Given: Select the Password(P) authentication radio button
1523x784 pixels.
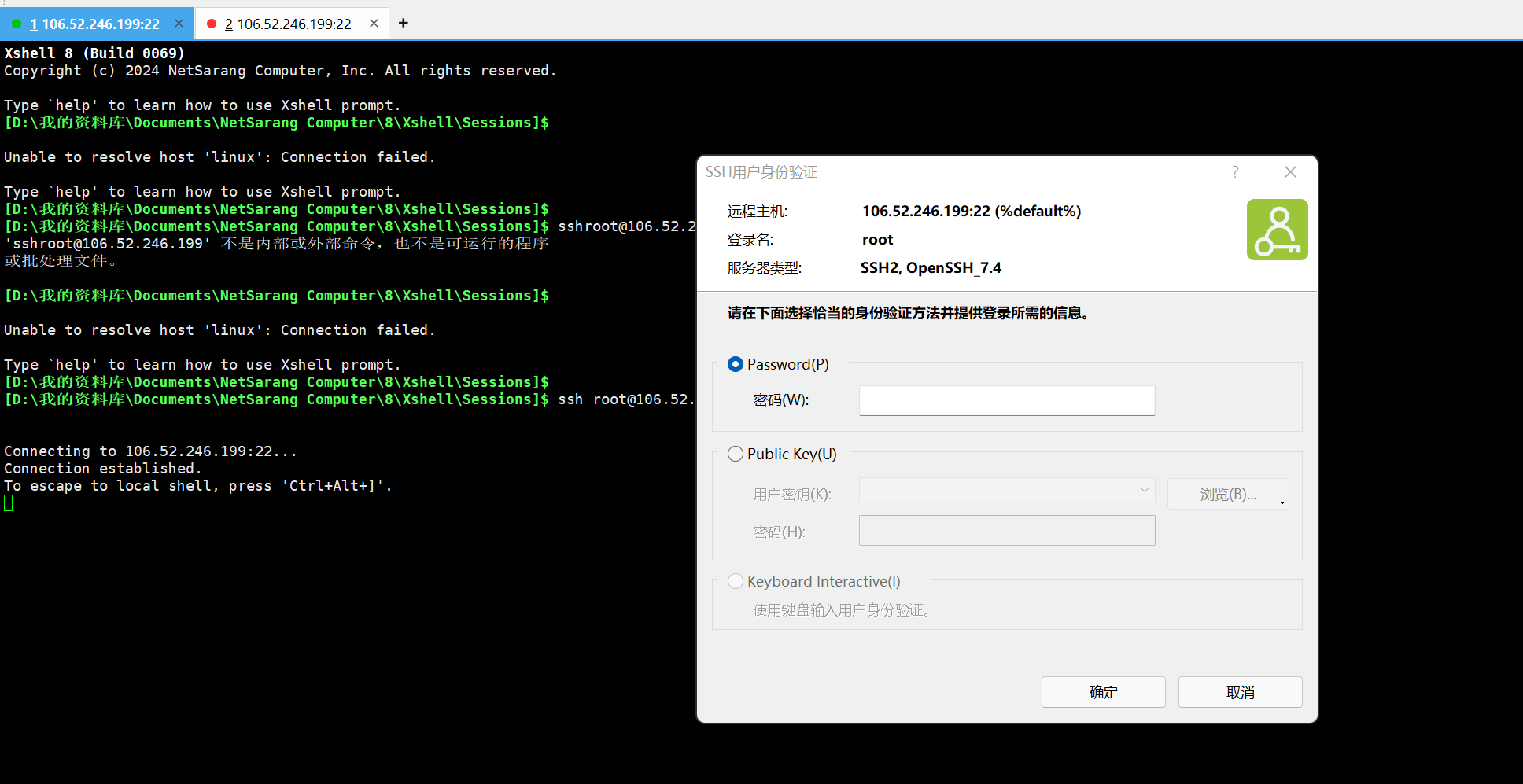Looking at the screenshot, I should [x=736, y=364].
